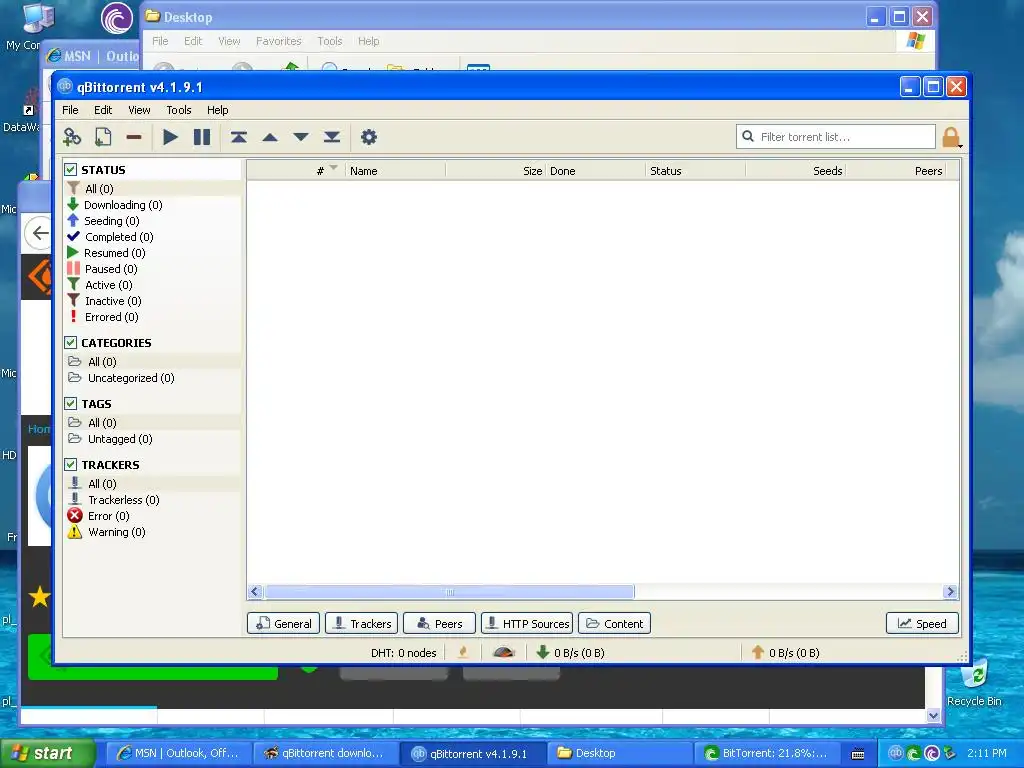Sort by the Name column header
1024x768 pixels.
[395, 170]
